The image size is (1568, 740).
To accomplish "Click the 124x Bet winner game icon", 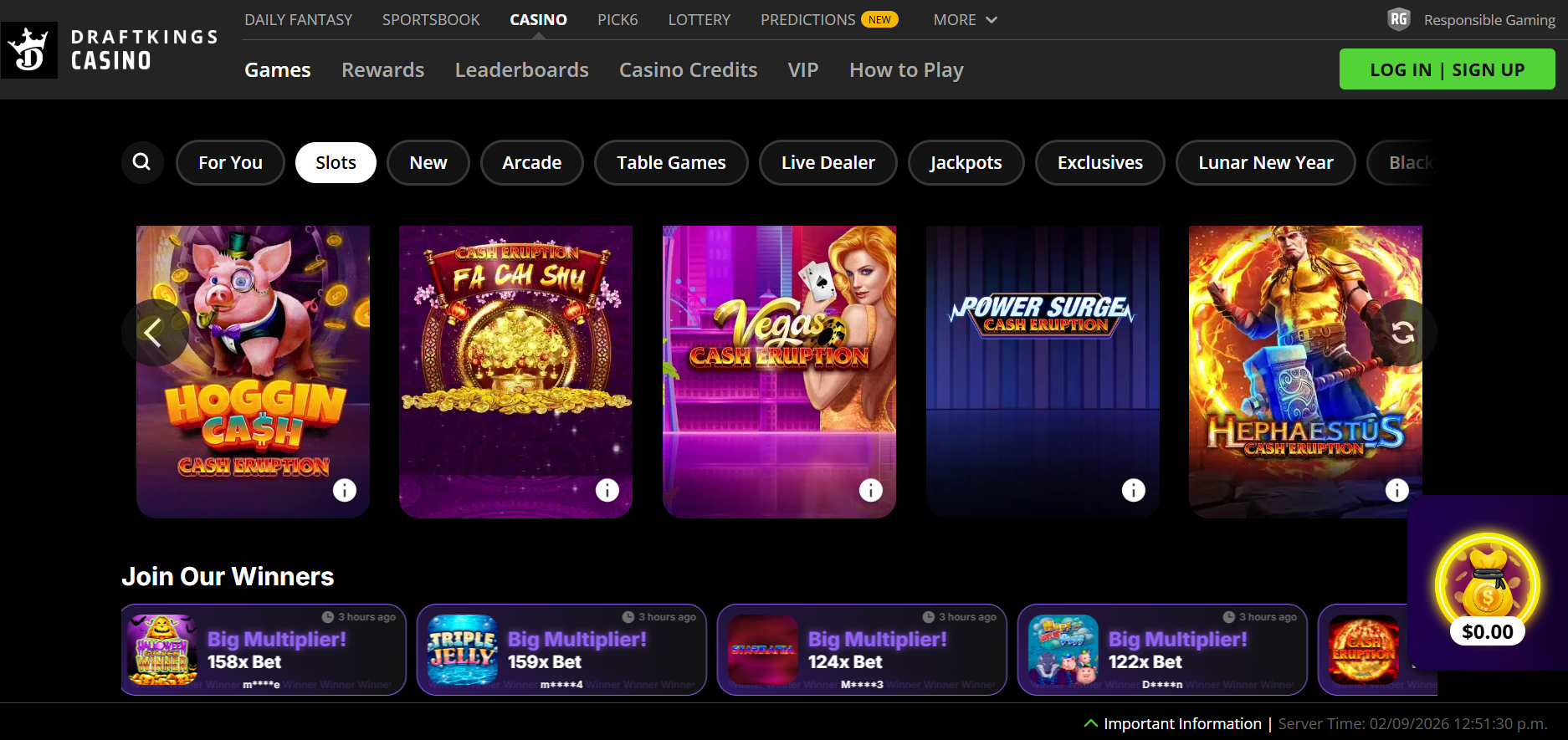I will click(763, 650).
